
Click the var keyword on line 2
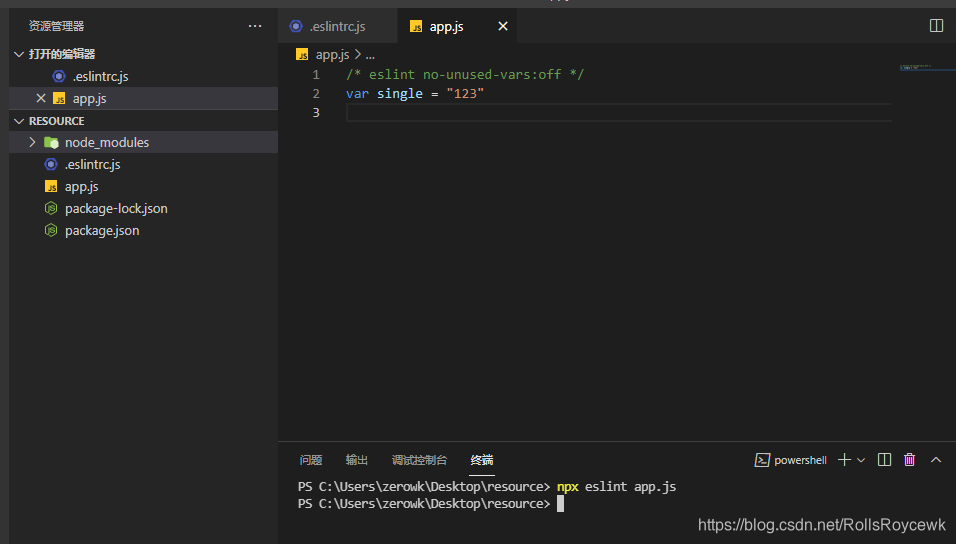(357, 93)
